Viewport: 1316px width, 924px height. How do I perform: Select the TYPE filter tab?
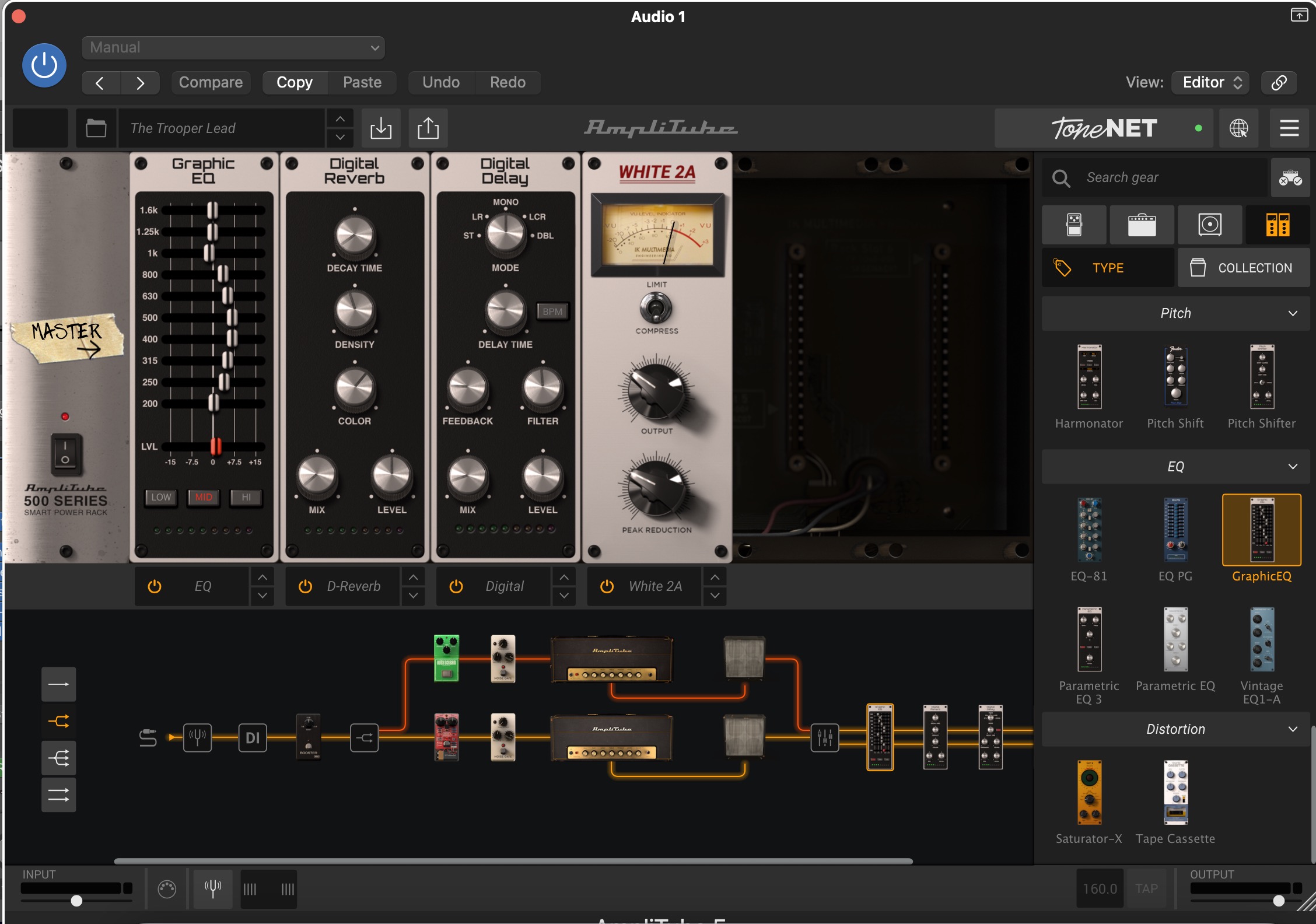[1108, 268]
